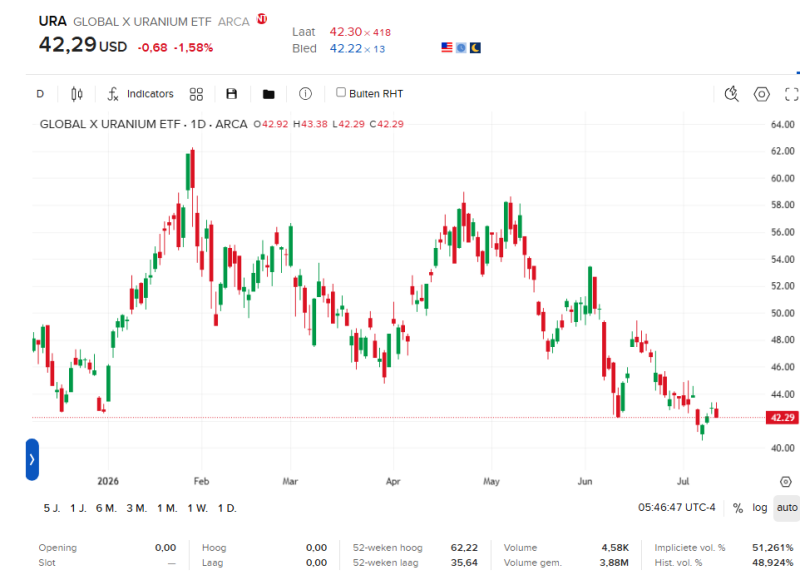Click the 52-weken hoog value 62,22
Screen dimensions: 800x580
[464, 547]
